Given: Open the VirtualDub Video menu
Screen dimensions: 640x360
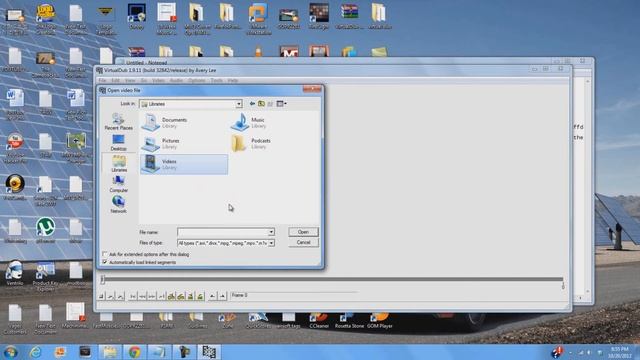Looking at the screenshot, I should coord(158,80).
